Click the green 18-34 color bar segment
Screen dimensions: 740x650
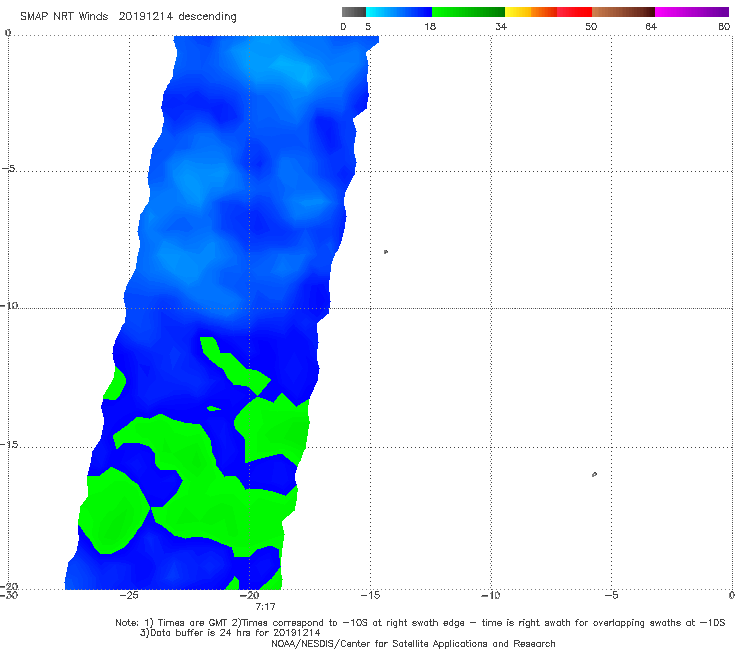click(x=468, y=12)
